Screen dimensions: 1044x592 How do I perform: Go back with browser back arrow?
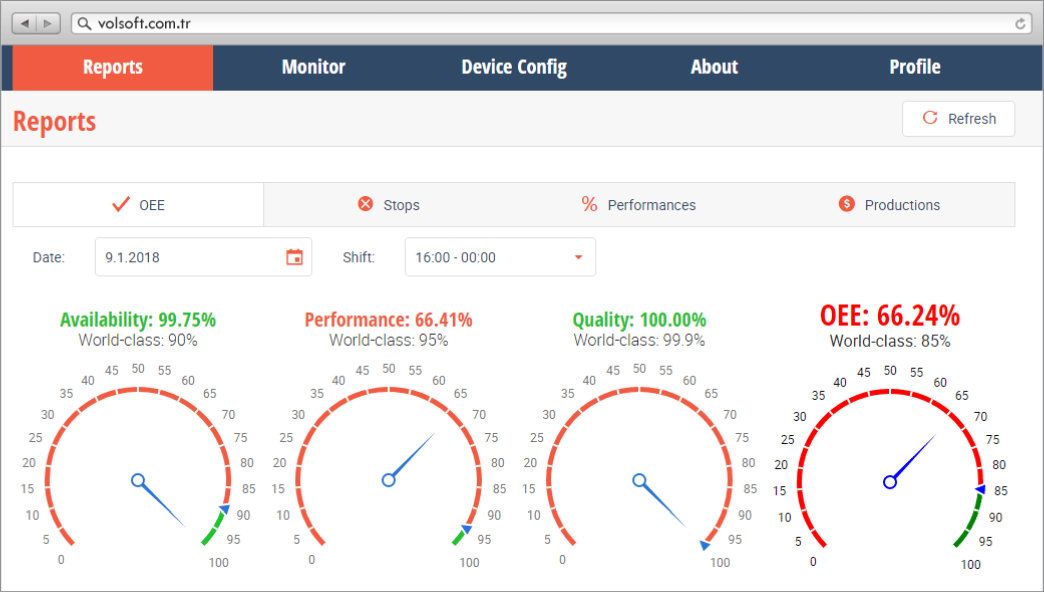pos(25,23)
